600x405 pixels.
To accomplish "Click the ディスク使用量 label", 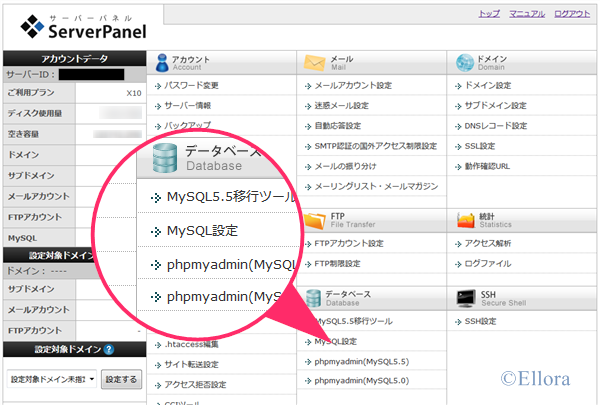I will [x=35, y=113].
